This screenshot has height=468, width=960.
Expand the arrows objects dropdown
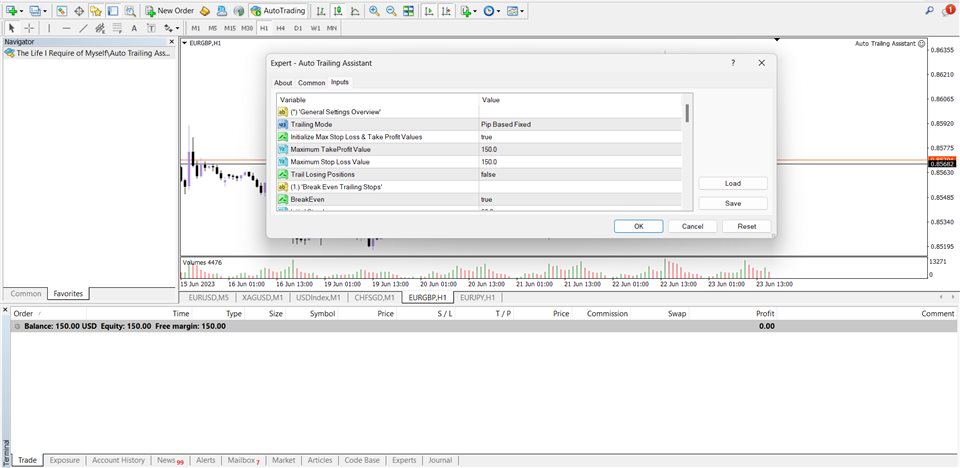click(177, 28)
